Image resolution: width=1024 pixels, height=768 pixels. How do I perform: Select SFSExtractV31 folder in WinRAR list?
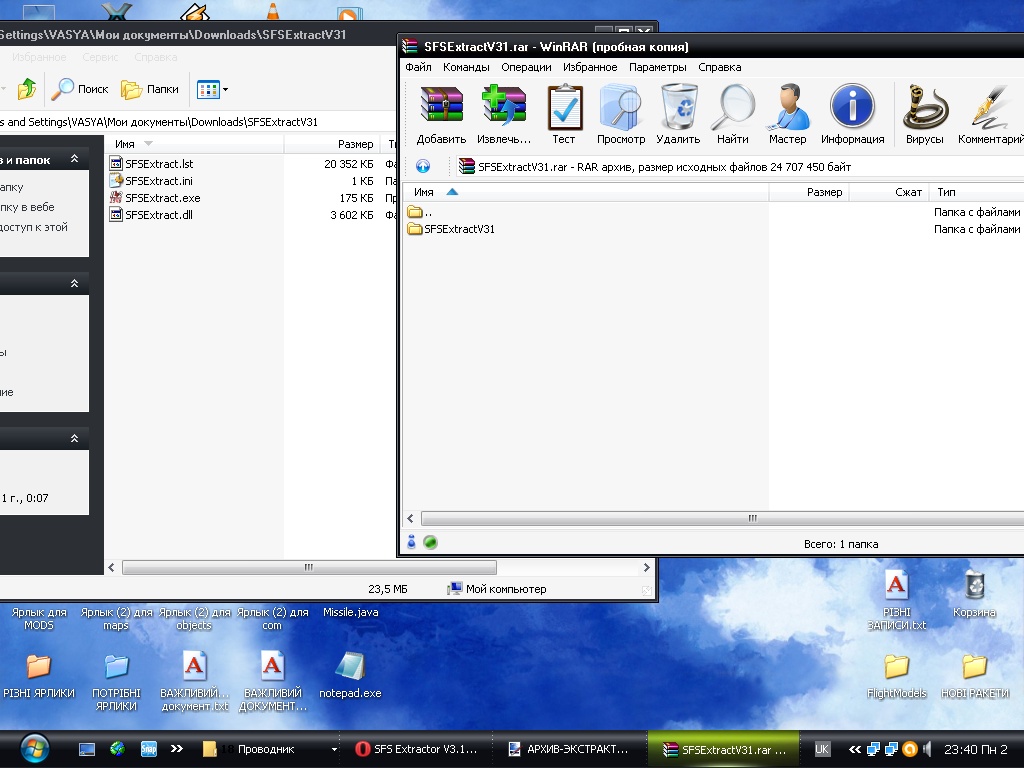tap(451, 229)
